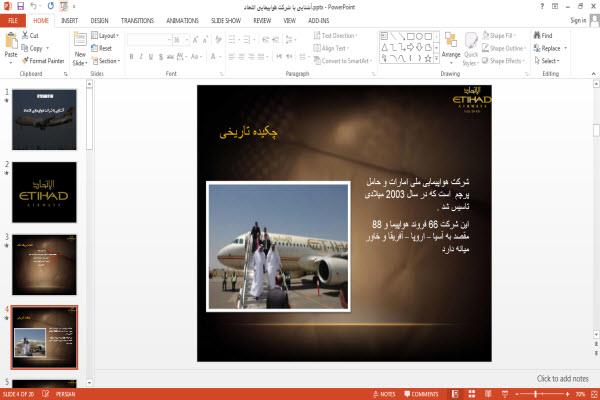The width and height of the screenshot is (600, 400).
Task: Click zoom in plus button
Action: click(567, 394)
